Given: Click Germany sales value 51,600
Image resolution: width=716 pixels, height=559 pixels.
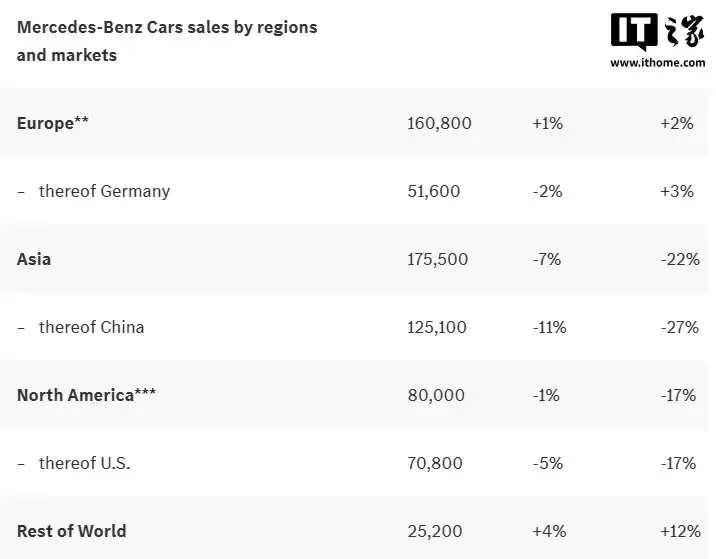Looking at the screenshot, I should pyautogui.click(x=434, y=191).
